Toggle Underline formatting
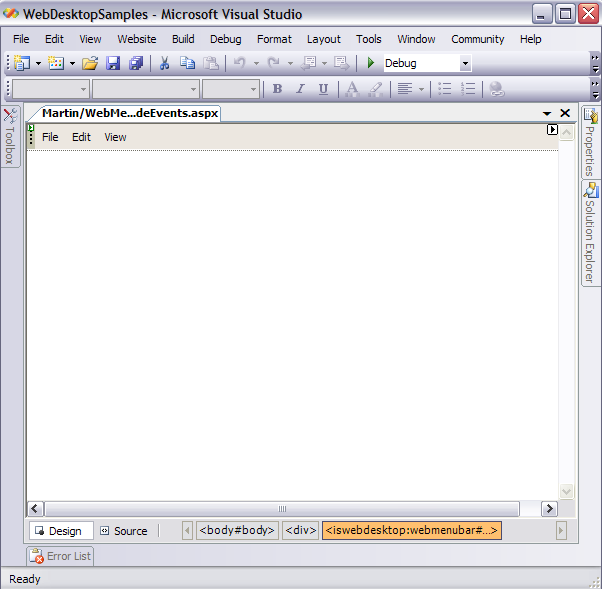This screenshot has height=589, width=602. [x=323, y=89]
